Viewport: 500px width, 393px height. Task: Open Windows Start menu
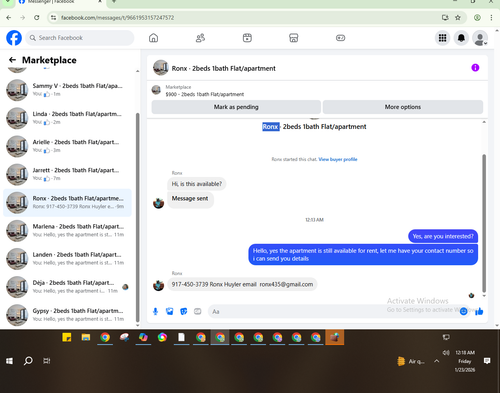(x=9, y=361)
